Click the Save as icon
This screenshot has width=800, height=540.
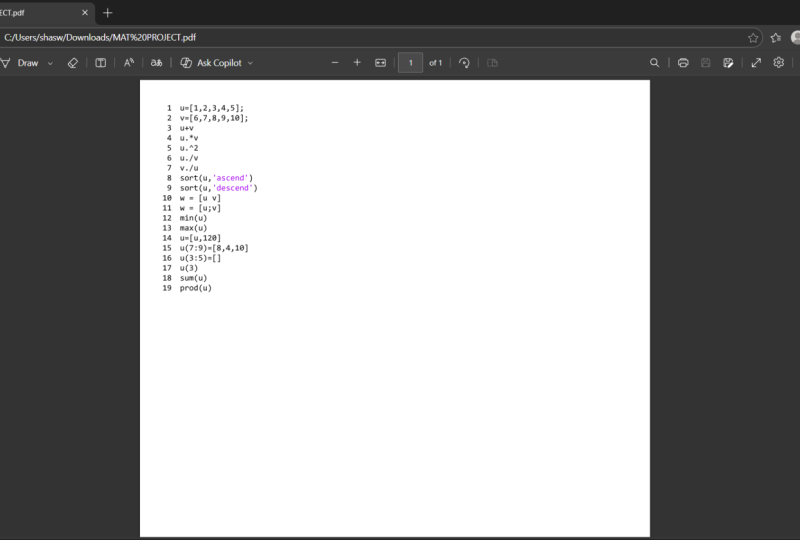coord(728,63)
